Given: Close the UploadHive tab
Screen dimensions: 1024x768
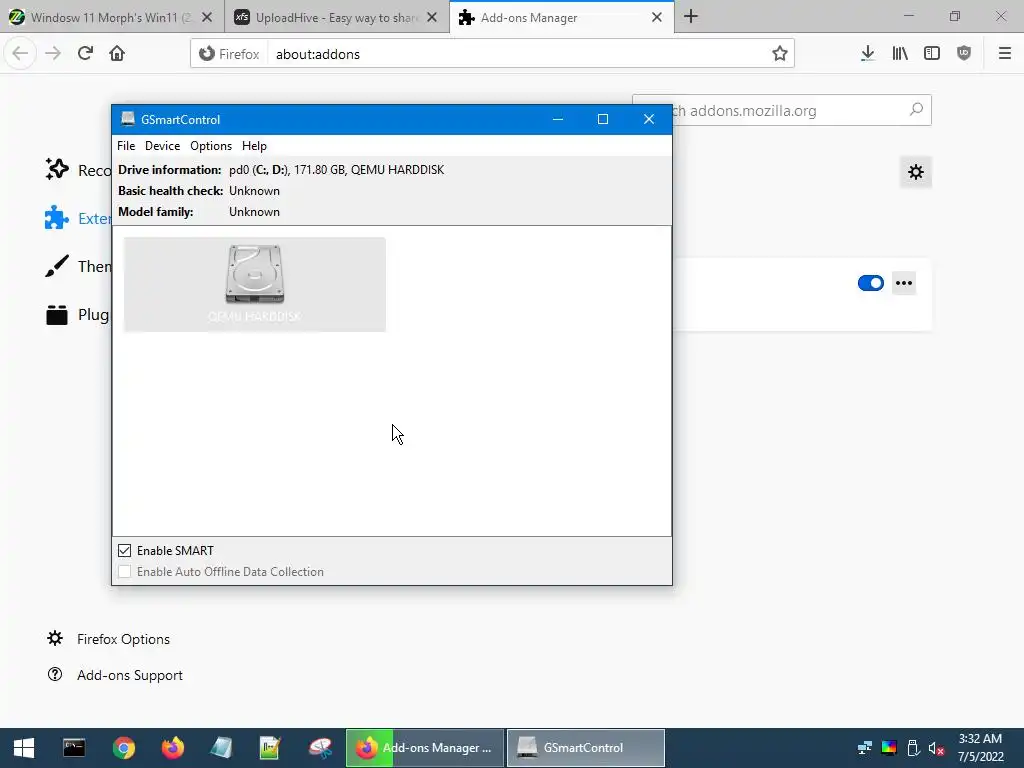Looking at the screenshot, I should 432,18.
